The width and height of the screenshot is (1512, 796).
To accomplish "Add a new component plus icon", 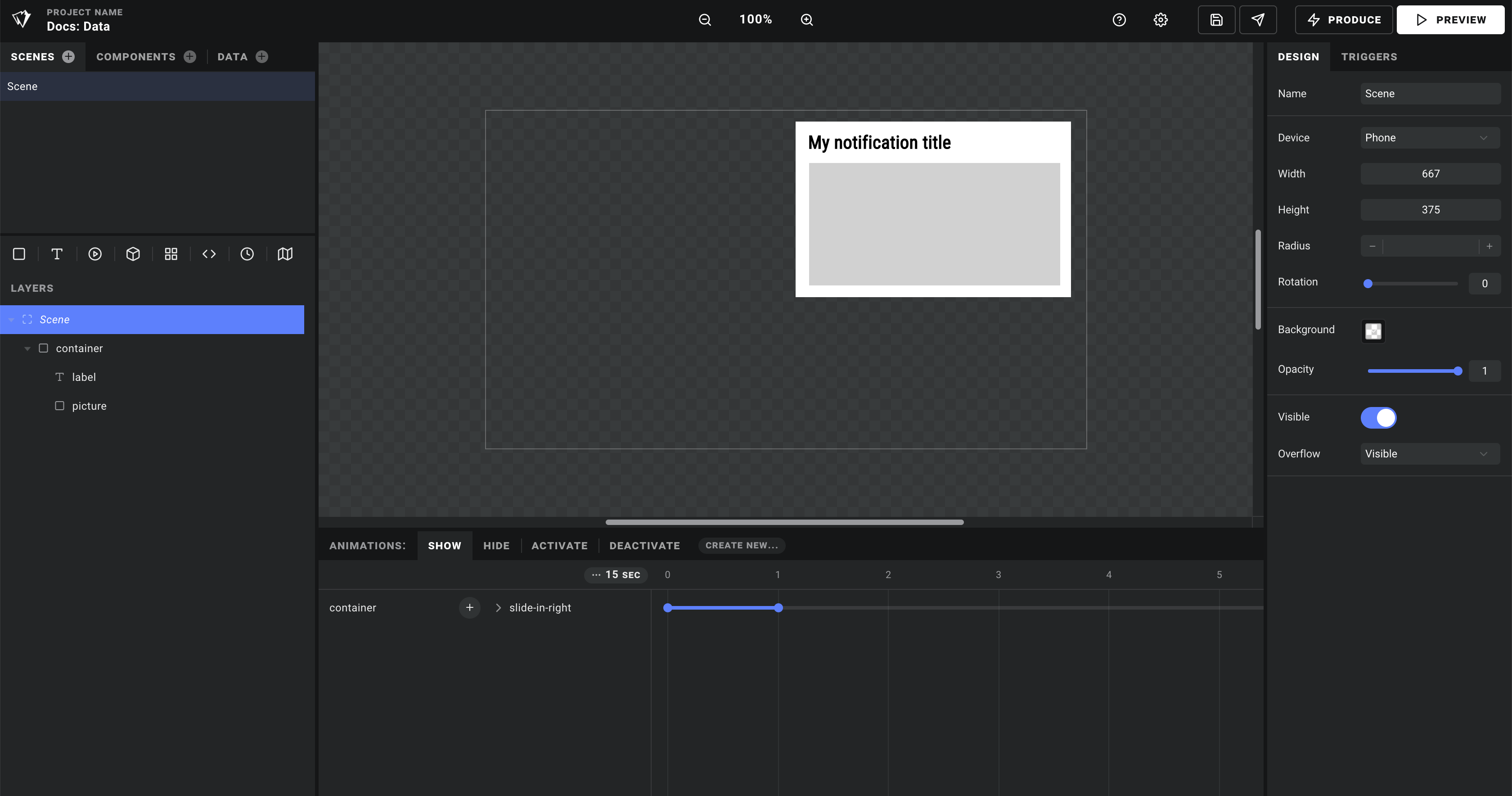I will [189, 56].
